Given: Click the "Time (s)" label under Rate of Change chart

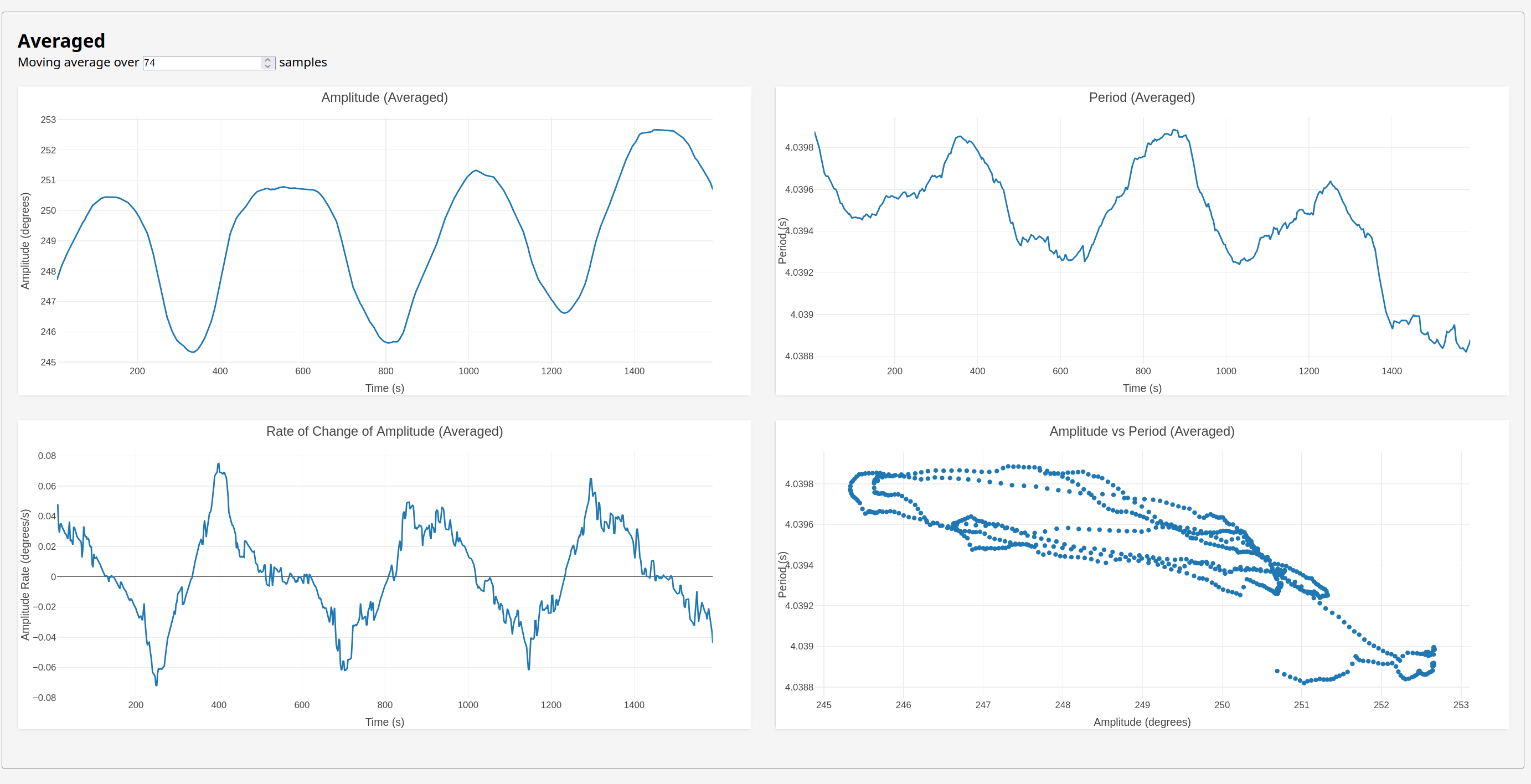Looking at the screenshot, I should (x=384, y=722).
